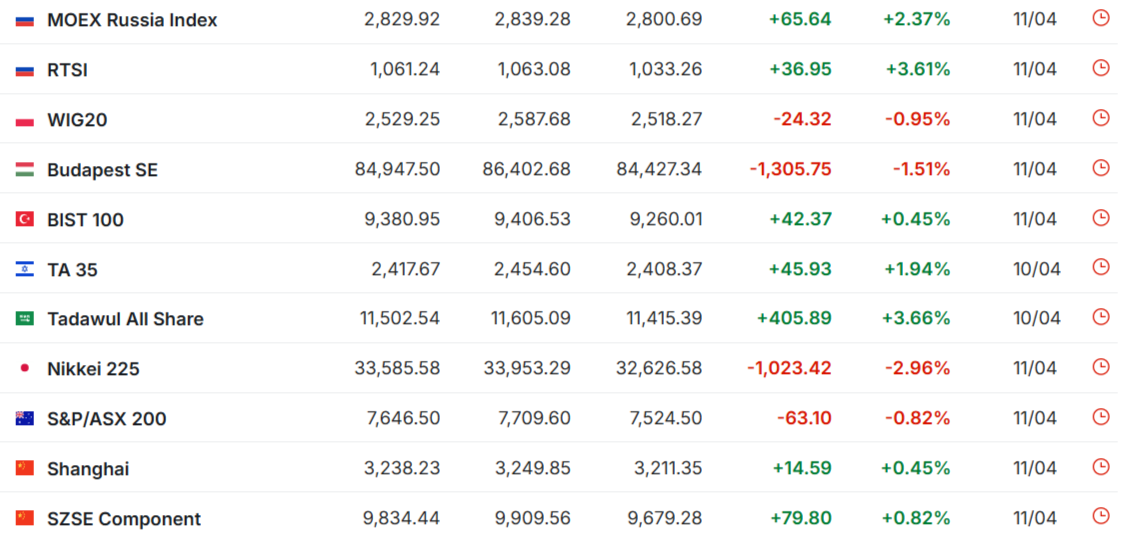This screenshot has height=539, width=1126.
Task: Open the Nikkei 225 index link
Action: (x=93, y=370)
